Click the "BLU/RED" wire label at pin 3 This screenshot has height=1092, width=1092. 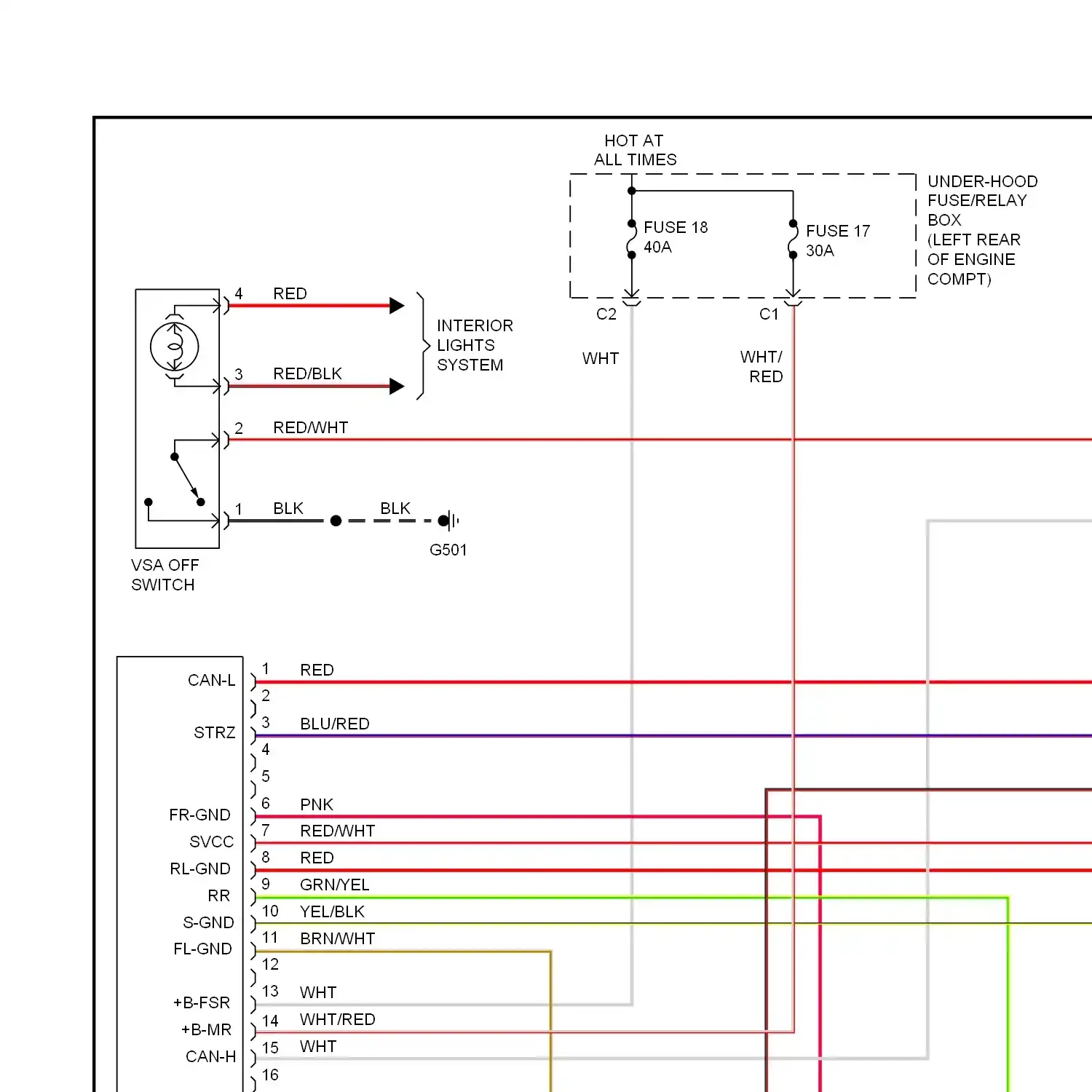coord(335,724)
